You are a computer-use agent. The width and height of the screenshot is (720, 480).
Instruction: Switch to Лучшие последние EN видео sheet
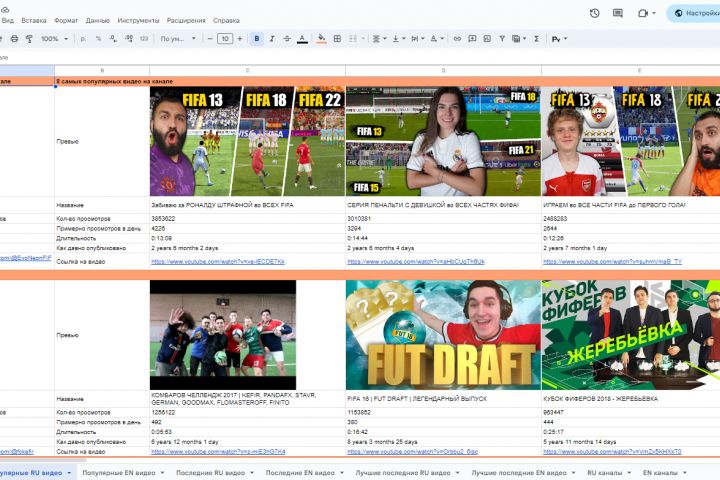pos(519,473)
